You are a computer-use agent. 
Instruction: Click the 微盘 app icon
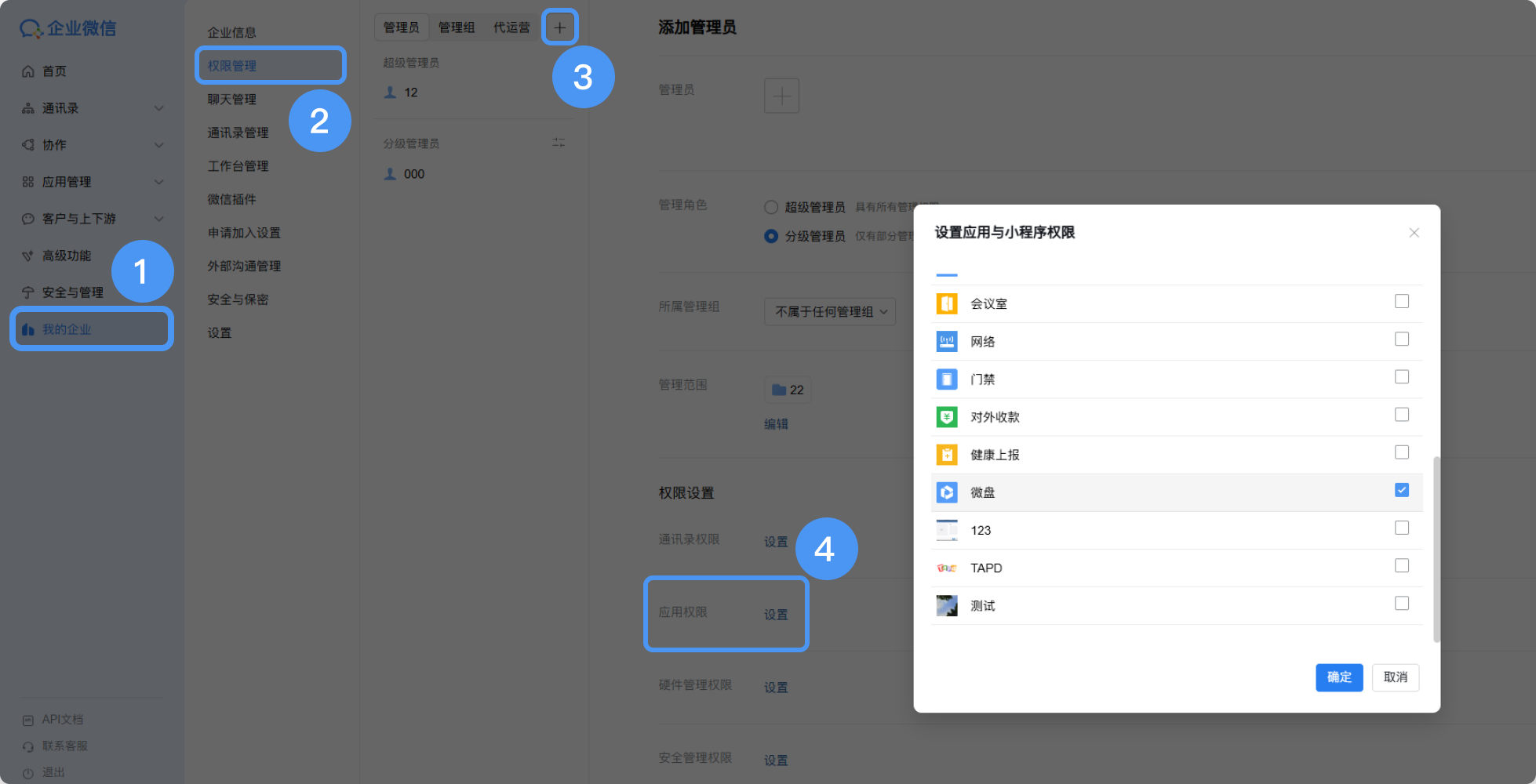[947, 492]
